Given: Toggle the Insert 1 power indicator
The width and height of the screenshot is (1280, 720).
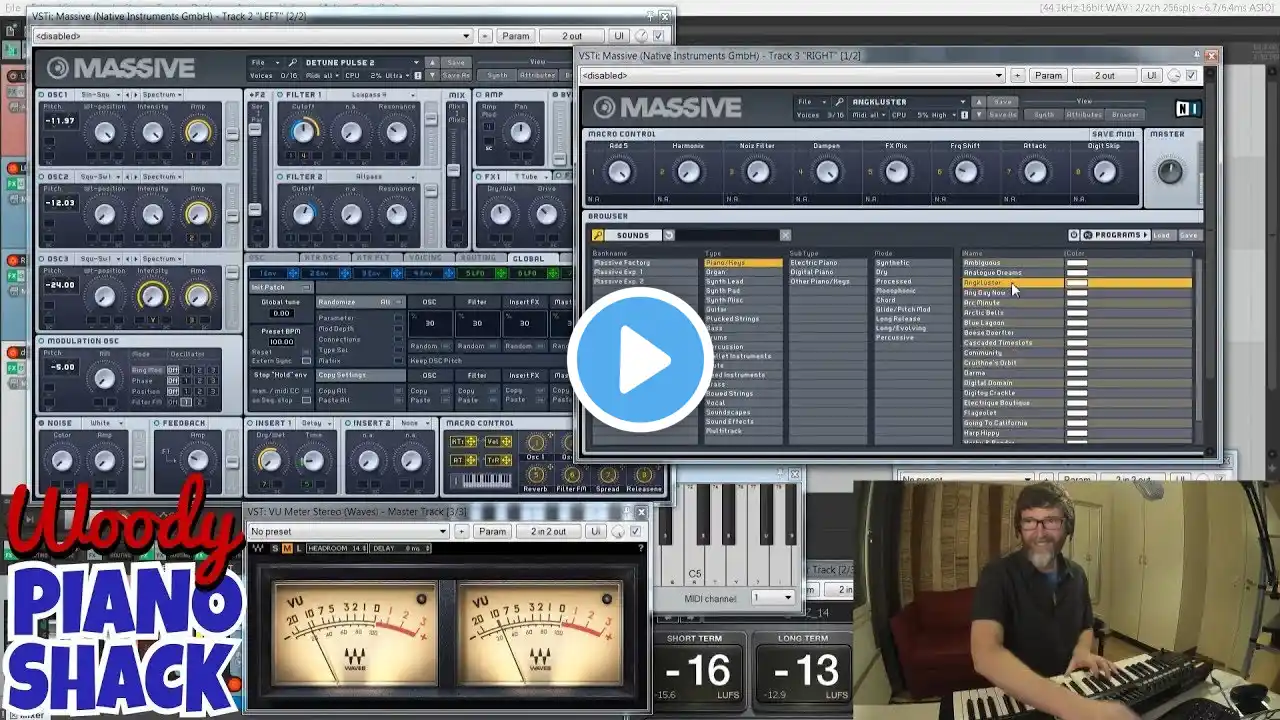Looking at the screenshot, I should click(x=251, y=423).
